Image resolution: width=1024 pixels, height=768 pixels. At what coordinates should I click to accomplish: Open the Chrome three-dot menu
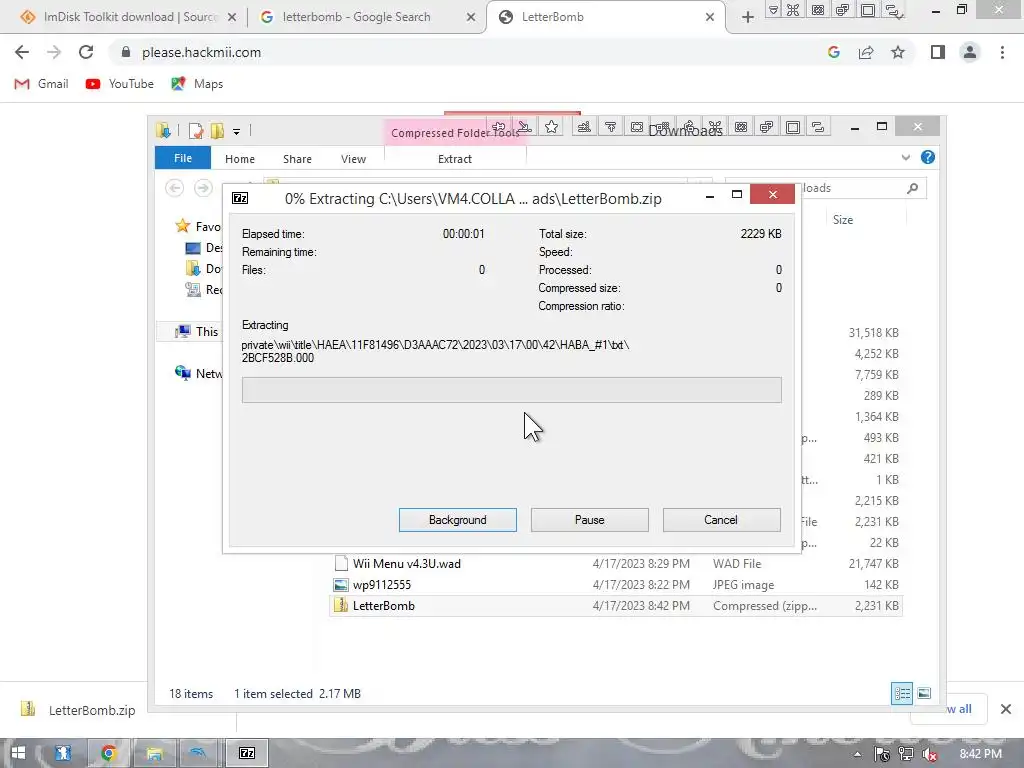[1002, 52]
